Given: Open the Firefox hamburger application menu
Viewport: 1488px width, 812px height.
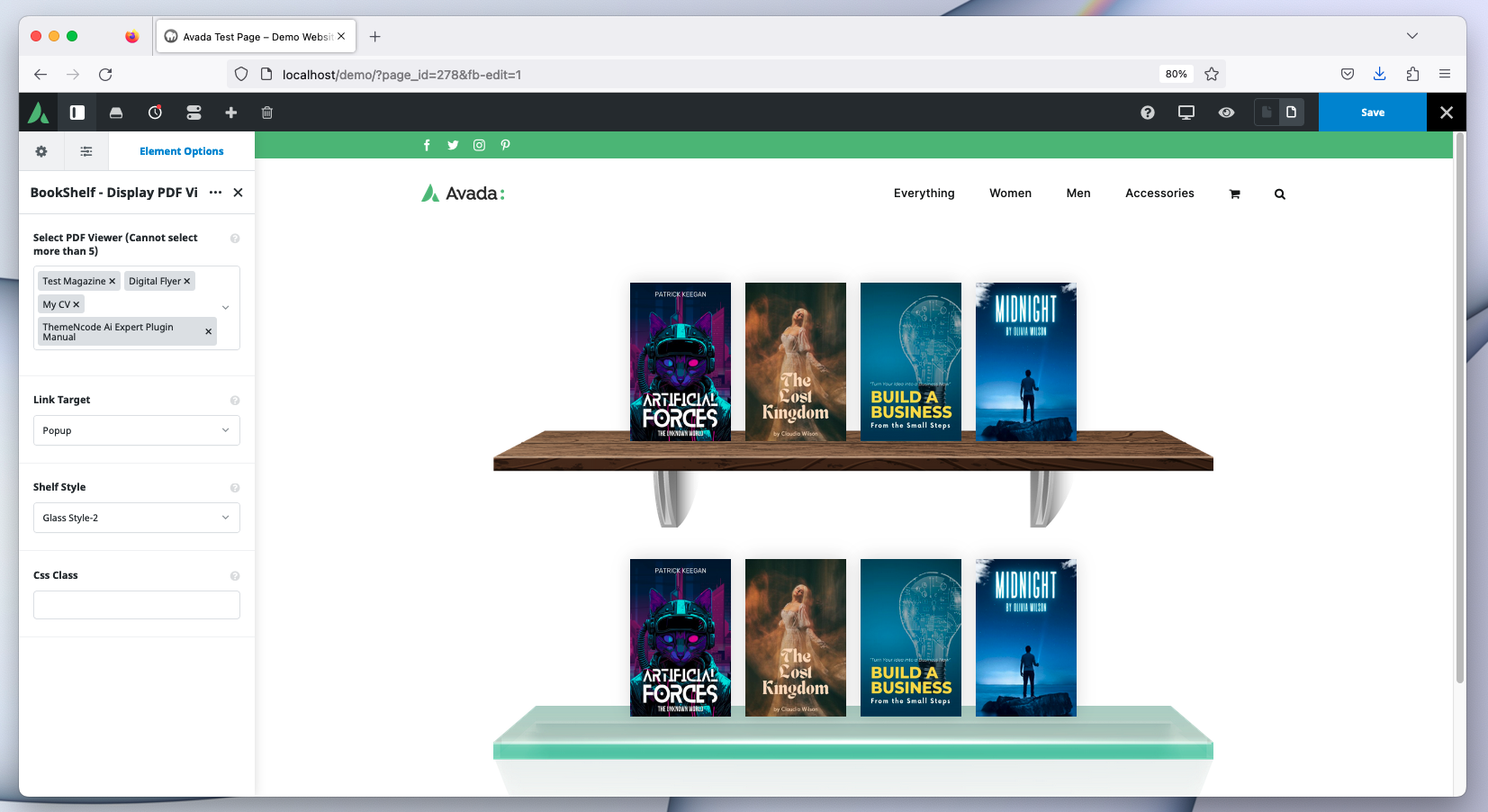Looking at the screenshot, I should [1445, 75].
